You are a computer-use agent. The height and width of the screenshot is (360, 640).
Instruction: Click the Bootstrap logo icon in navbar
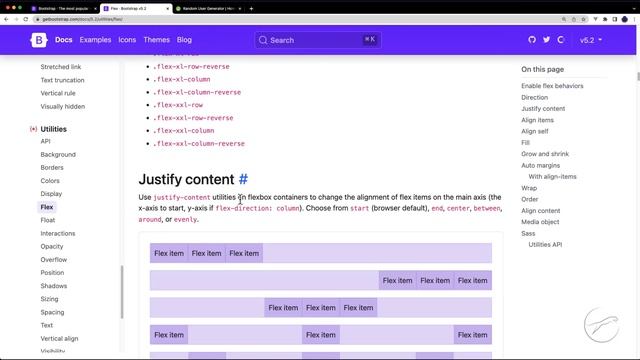(x=39, y=40)
